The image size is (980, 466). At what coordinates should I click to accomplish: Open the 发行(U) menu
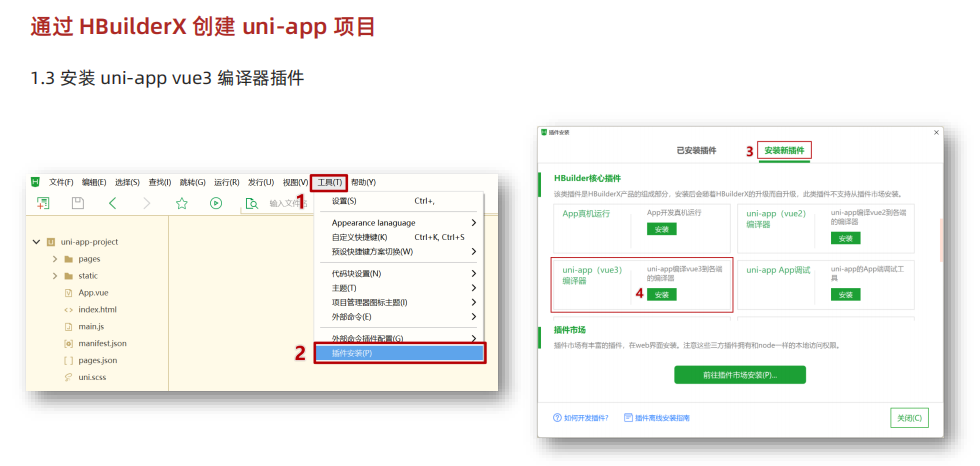[x=261, y=182]
